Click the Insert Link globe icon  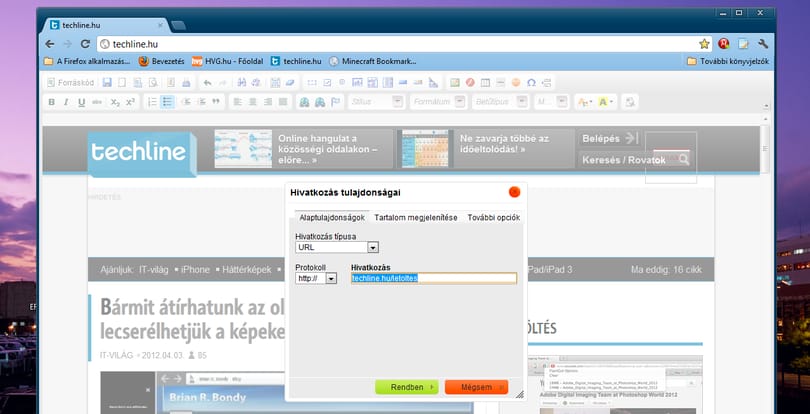pyautogui.click(x=304, y=102)
